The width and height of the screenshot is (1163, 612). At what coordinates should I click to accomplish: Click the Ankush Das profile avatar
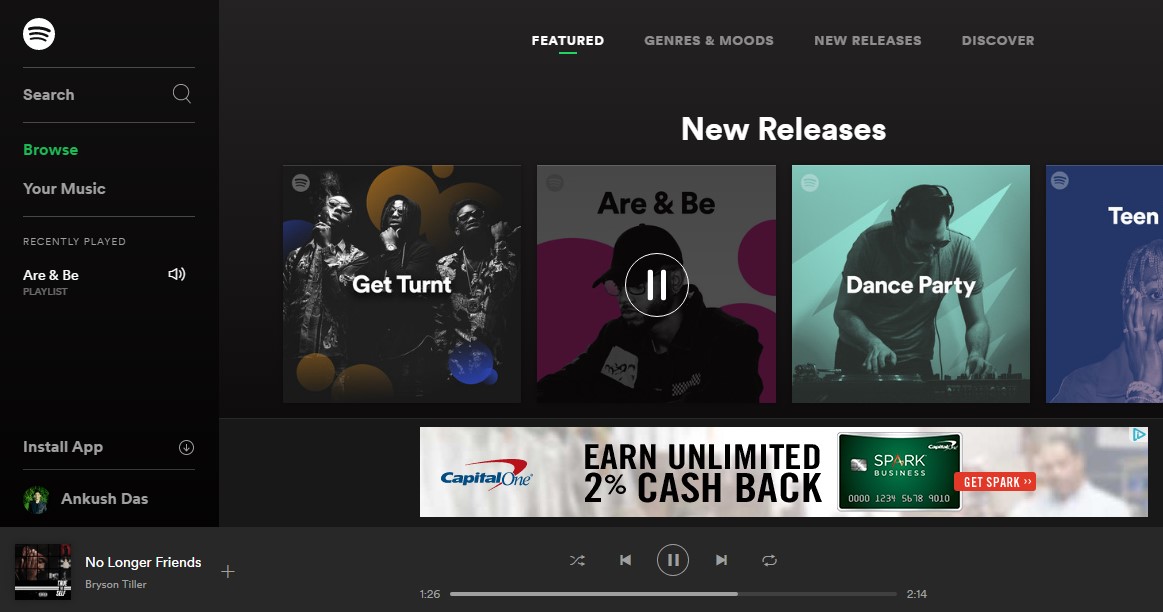[x=36, y=499]
